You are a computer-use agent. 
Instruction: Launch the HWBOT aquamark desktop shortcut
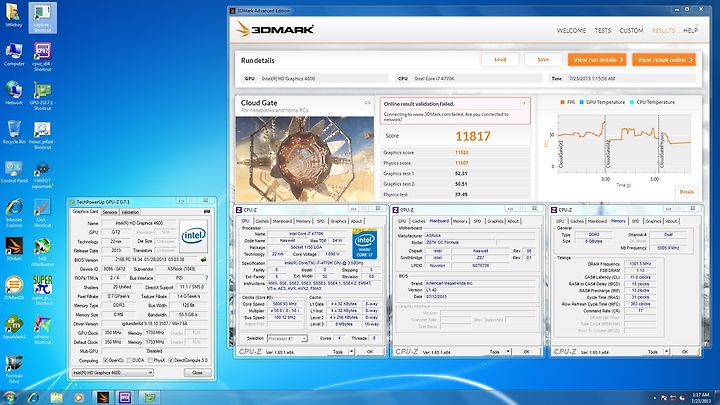tap(42, 175)
